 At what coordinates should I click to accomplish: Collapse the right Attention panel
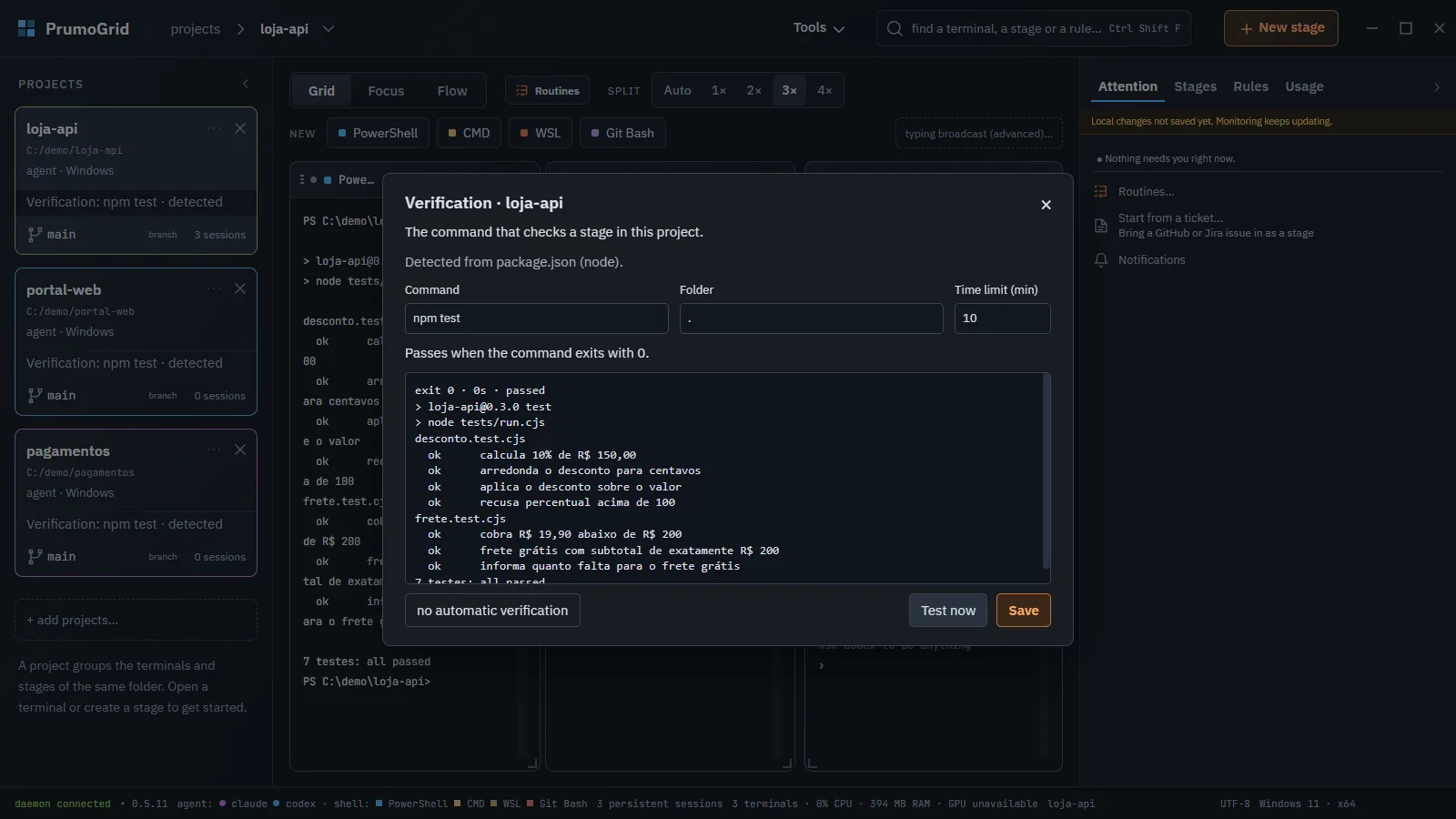(1437, 87)
